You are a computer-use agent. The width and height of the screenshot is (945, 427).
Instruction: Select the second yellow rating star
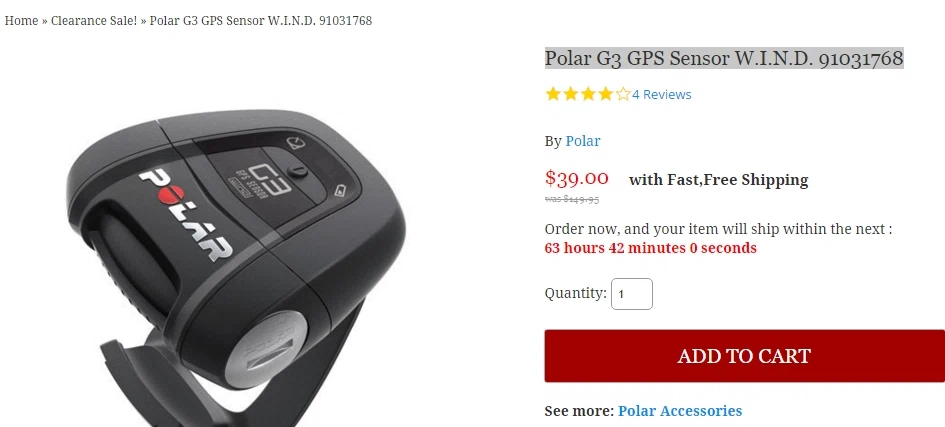tap(570, 94)
